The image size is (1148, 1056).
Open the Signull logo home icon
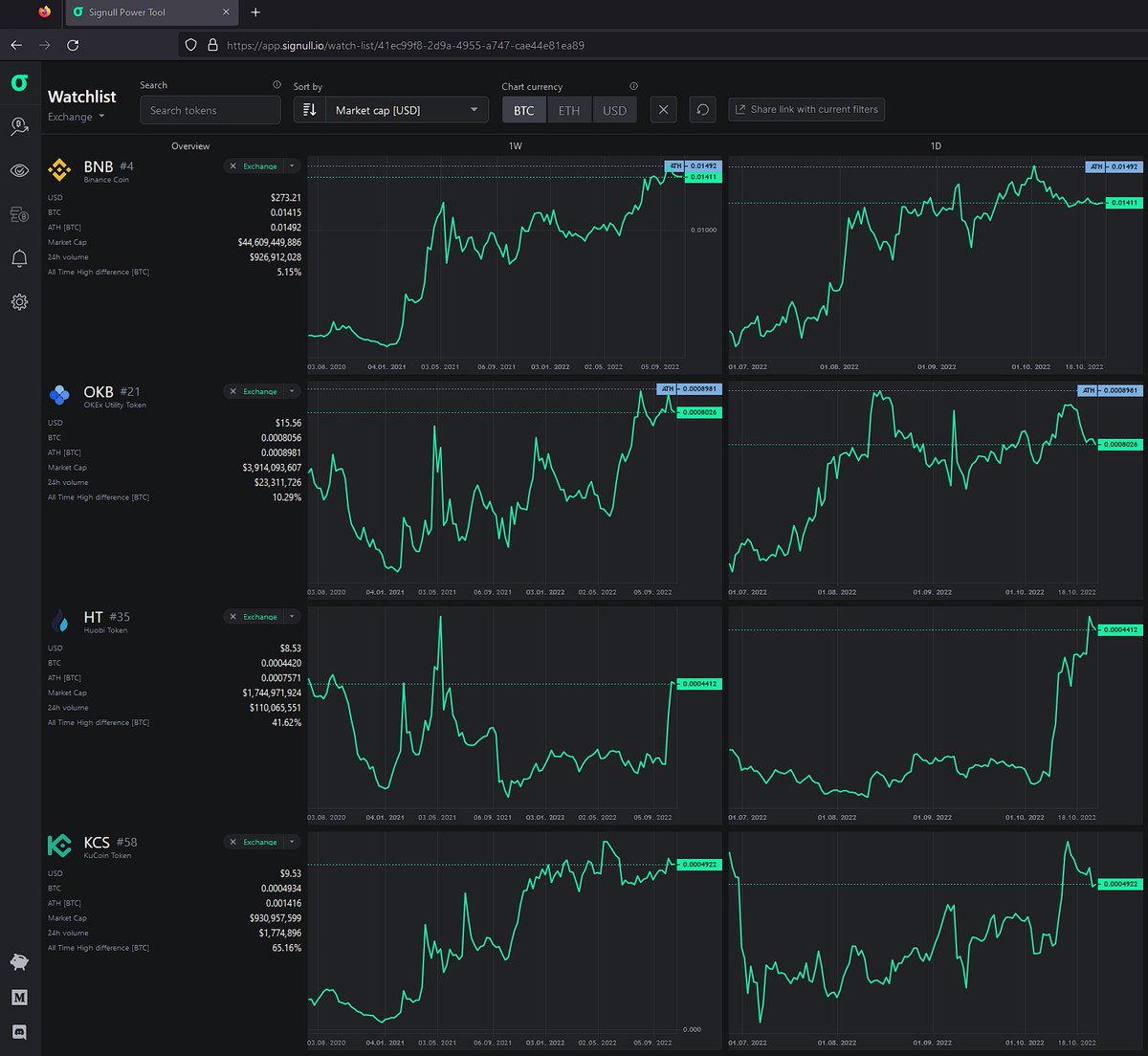click(19, 83)
